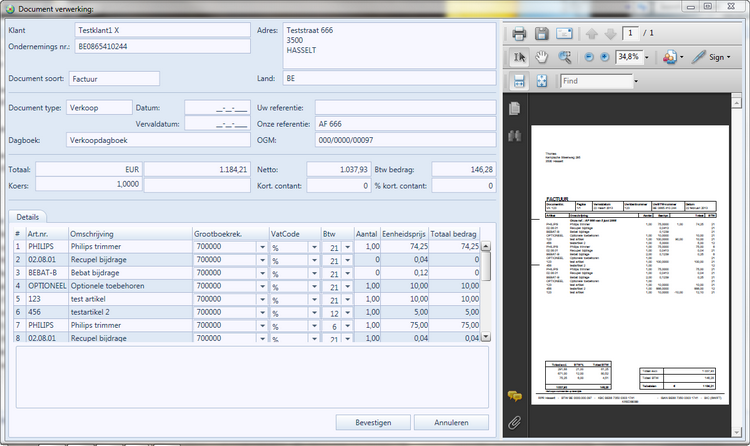This screenshot has height=446, width=750.
Task: Click the OGM field
Action: pyautogui.click(x=405, y=140)
